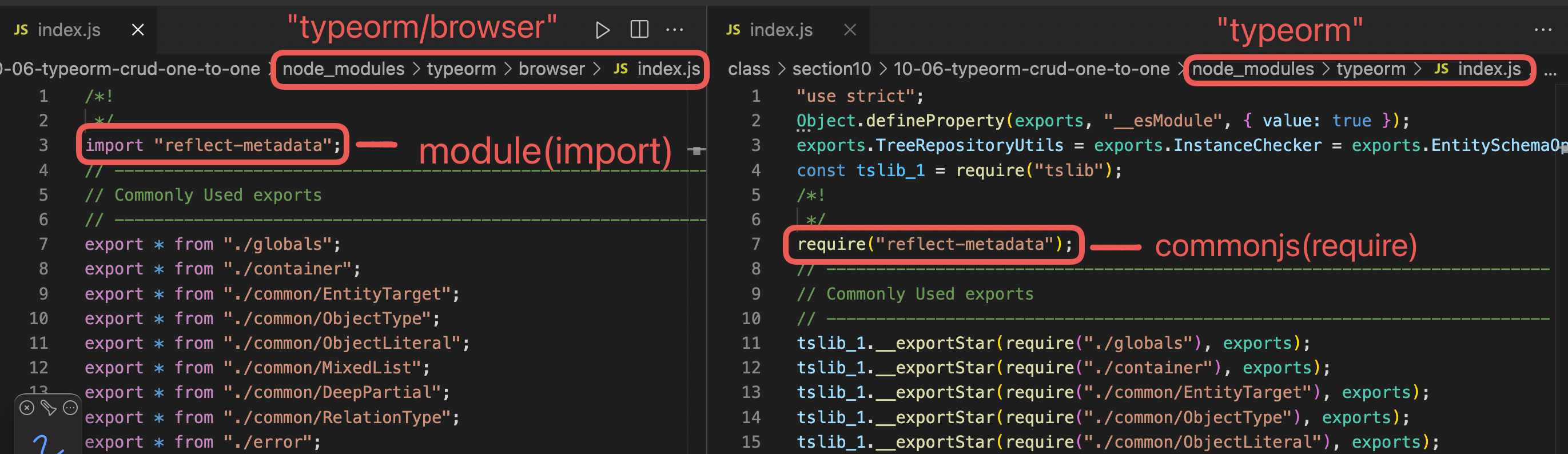
Task: Click the JS file icon on left tab
Action: [21, 30]
